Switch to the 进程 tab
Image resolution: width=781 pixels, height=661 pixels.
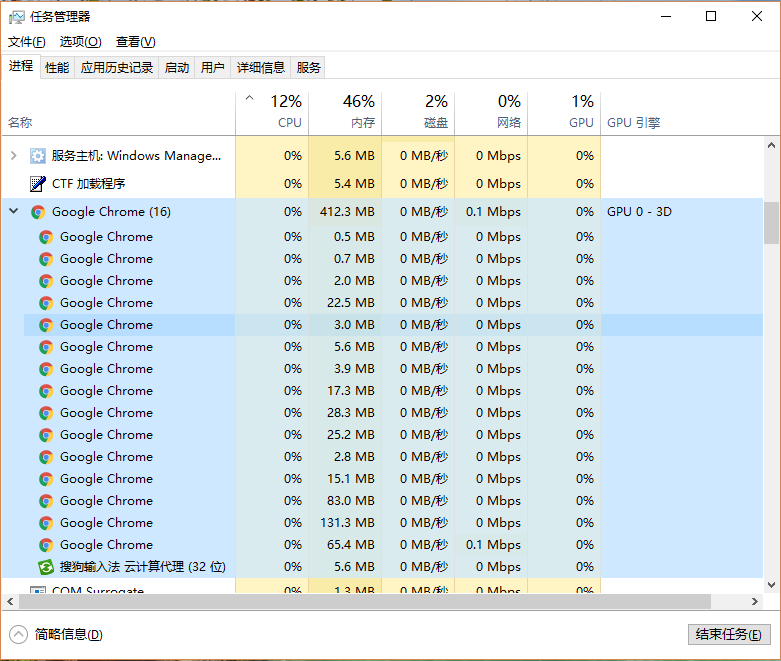point(21,66)
